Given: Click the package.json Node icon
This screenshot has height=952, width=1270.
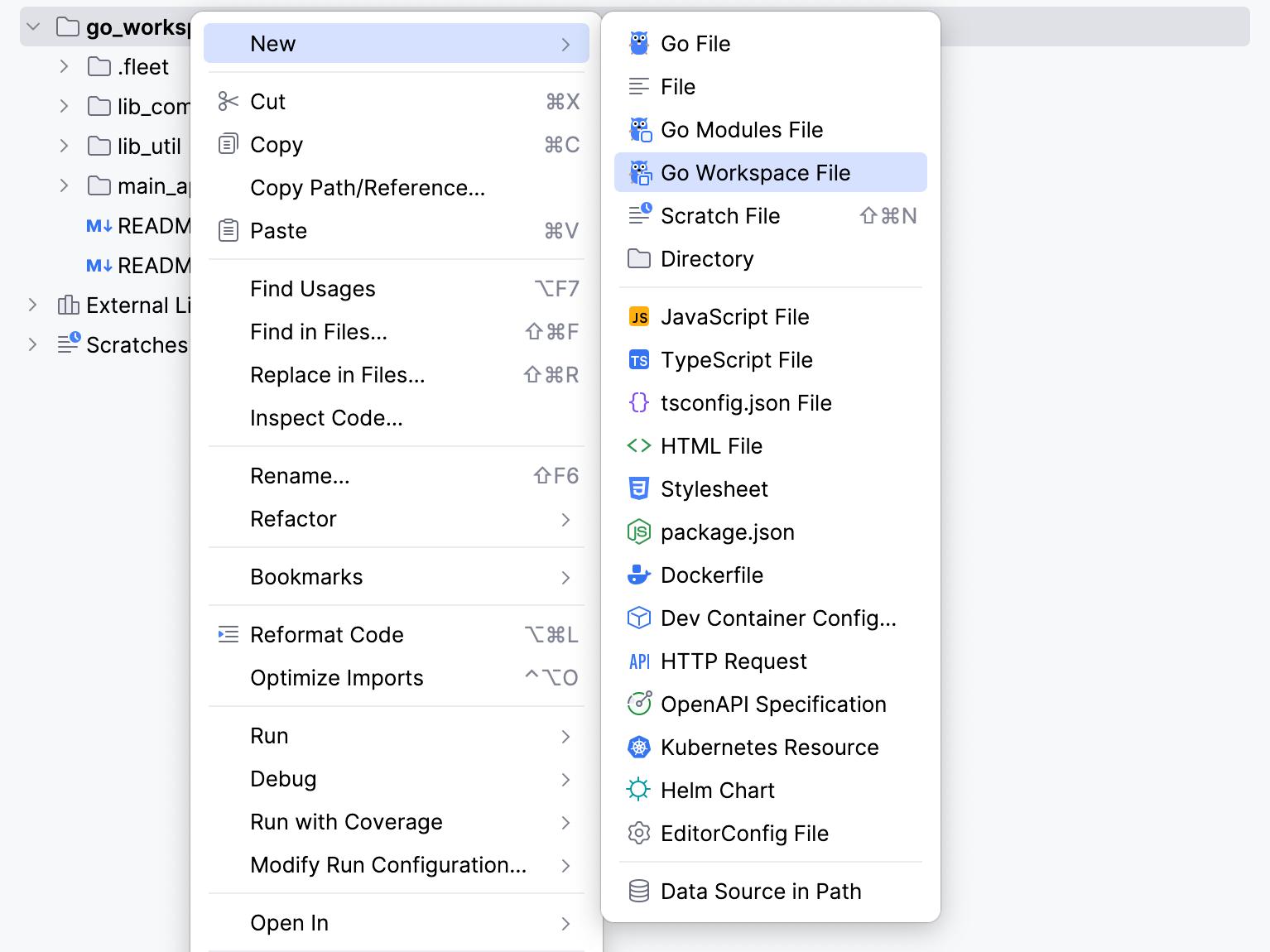Looking at the screenshot, I should [639, 532].
